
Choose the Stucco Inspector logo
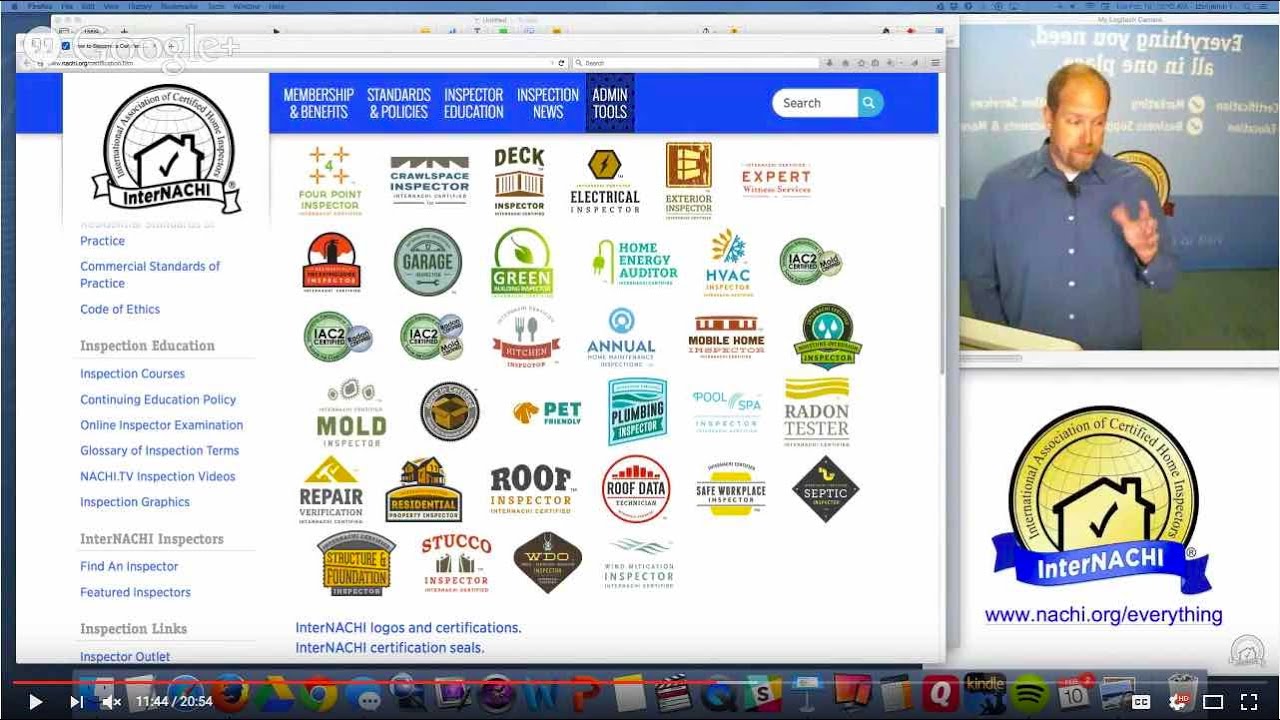pos(456,563)
